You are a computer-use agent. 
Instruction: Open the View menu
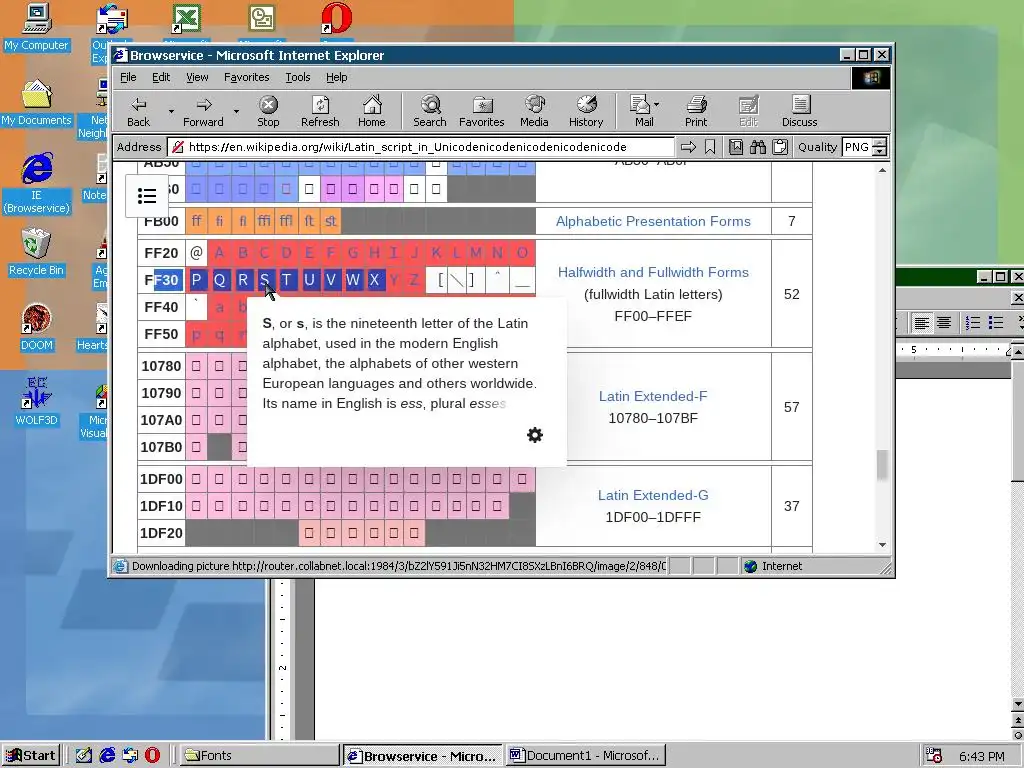[x=197, y=77]
